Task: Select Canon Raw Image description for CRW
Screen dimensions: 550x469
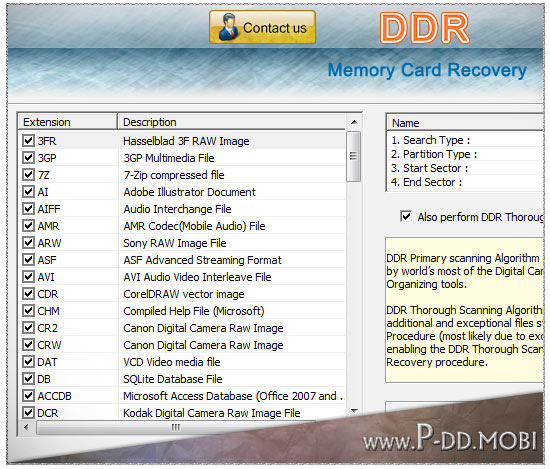Action: 203,345
